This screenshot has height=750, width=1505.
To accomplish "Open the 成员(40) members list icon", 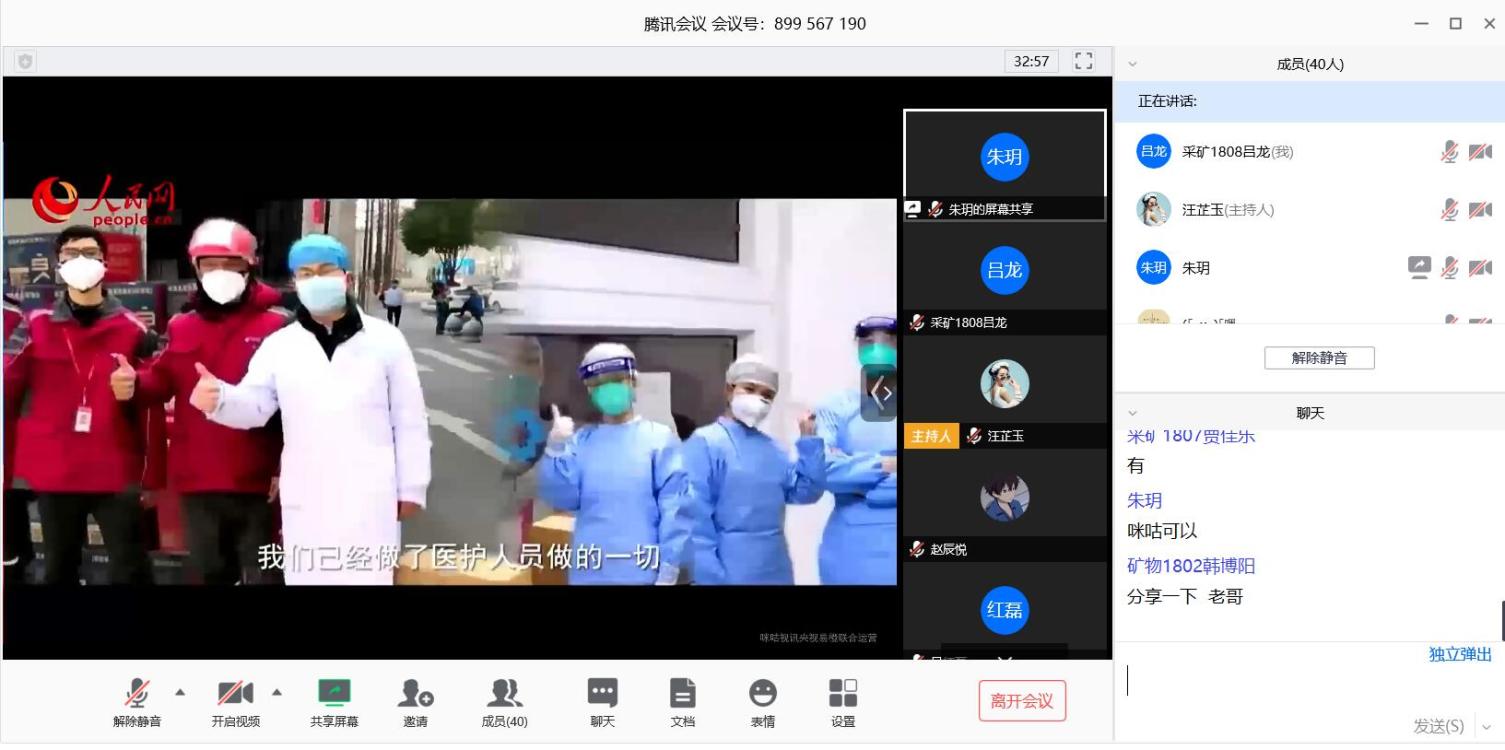I will [504, 693].
